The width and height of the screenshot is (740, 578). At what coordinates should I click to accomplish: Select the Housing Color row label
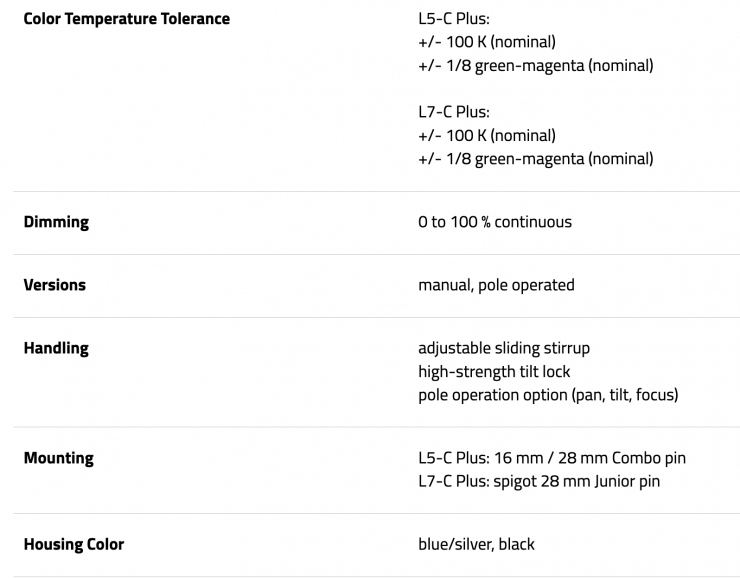(74, 545)
